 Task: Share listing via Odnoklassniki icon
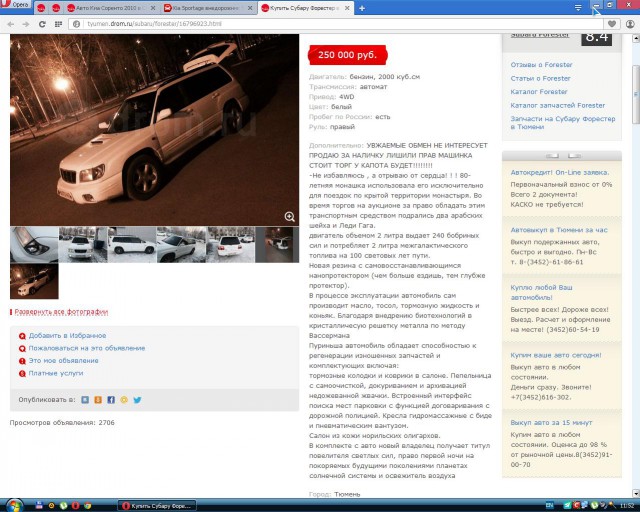(98, 399)
